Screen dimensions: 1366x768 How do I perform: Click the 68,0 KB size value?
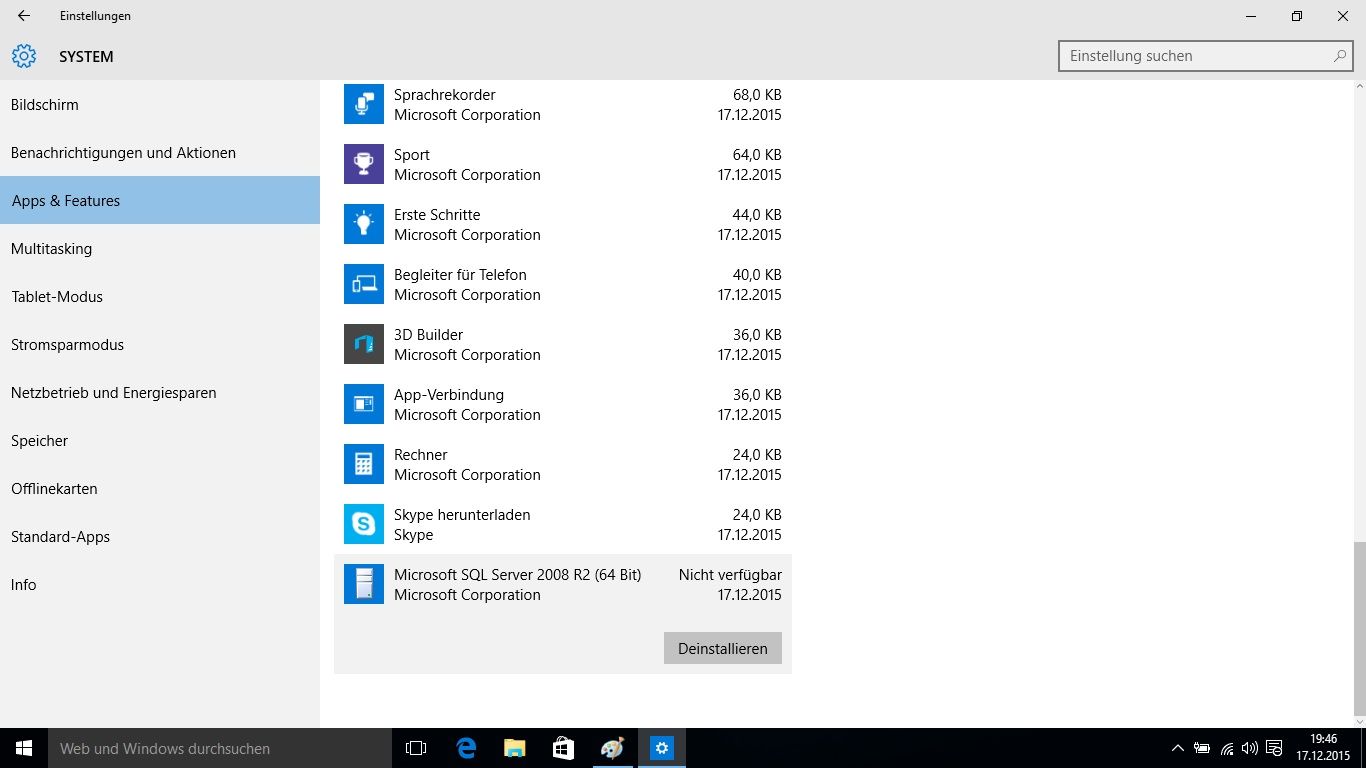(757, 95)
